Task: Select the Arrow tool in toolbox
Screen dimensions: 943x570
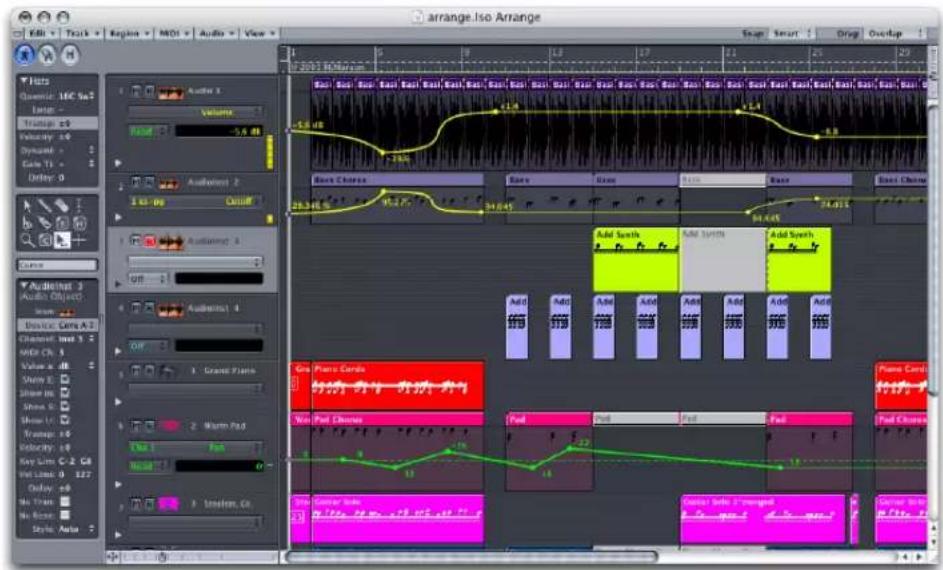Action: point(27,206)
